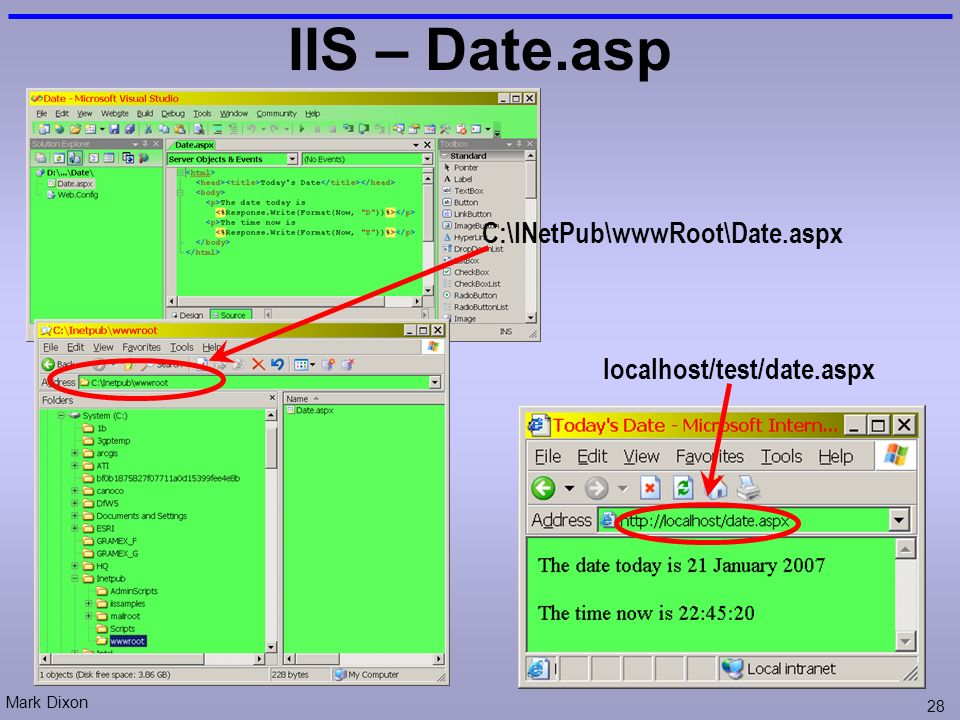Viewport: 960px width, 720px height.
Task: Collapse the System (C:) tree node
Action: coord(61,416)
